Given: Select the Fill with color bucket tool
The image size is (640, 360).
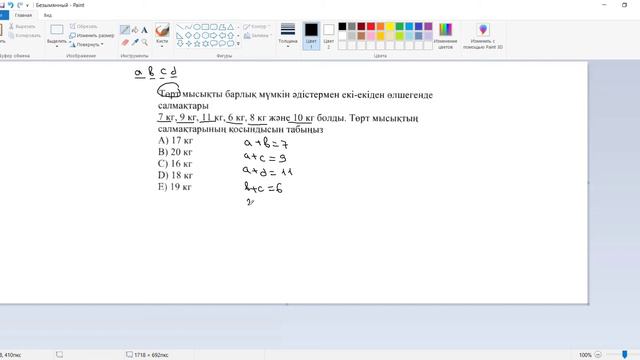Looking at the screenshot, I should [x=135, y=30].
